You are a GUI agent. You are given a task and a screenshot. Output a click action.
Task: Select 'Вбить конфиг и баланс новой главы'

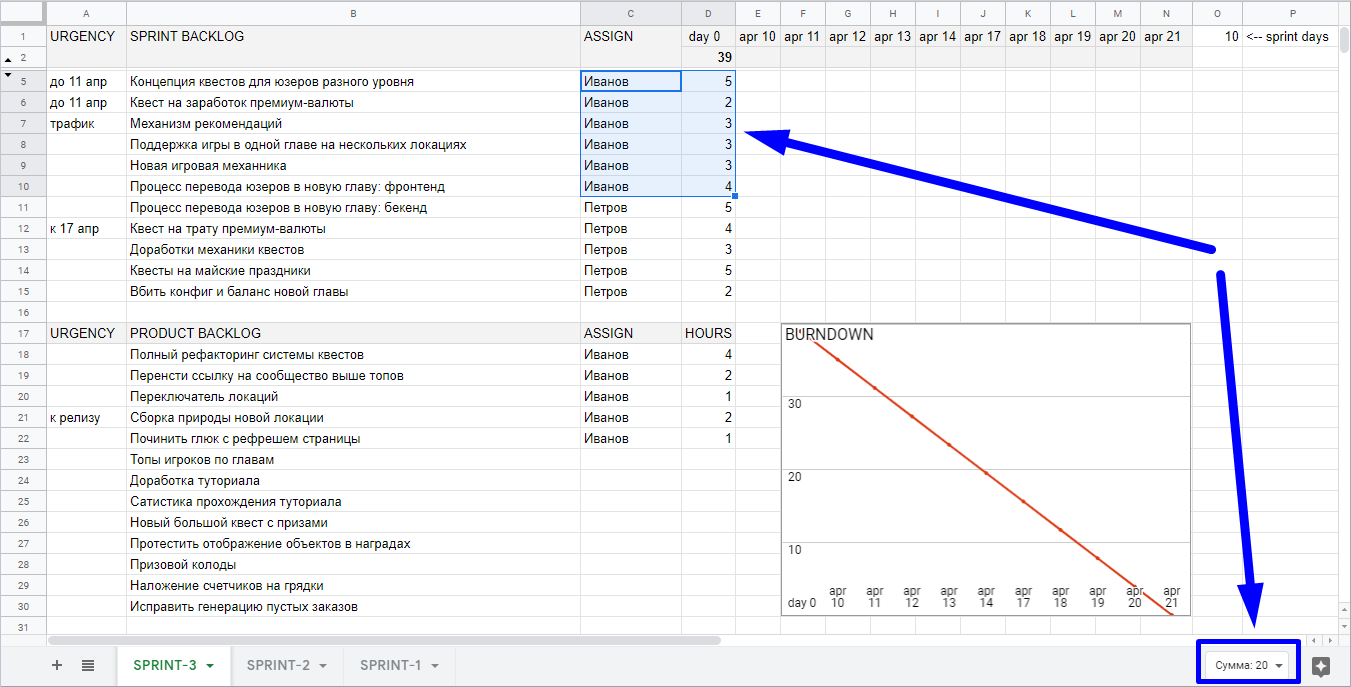click(x=353, y=291)
